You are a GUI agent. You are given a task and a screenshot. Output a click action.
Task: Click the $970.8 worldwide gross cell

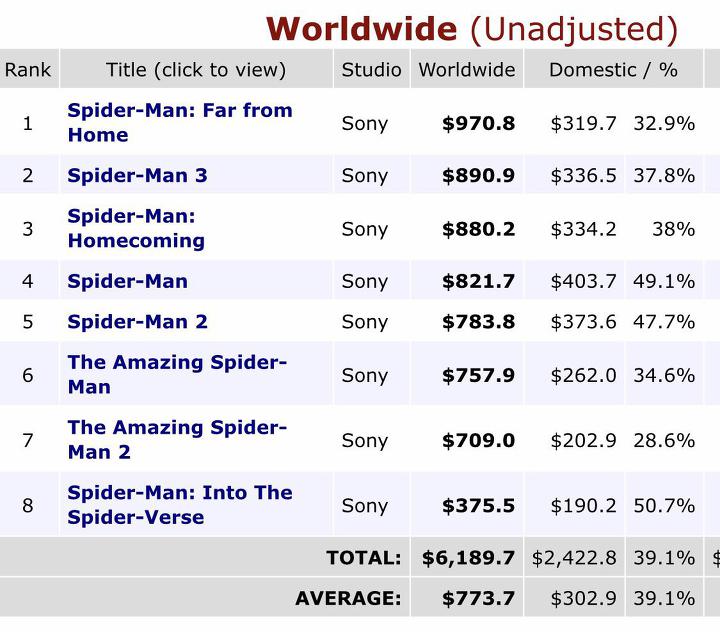coord(478,123)
